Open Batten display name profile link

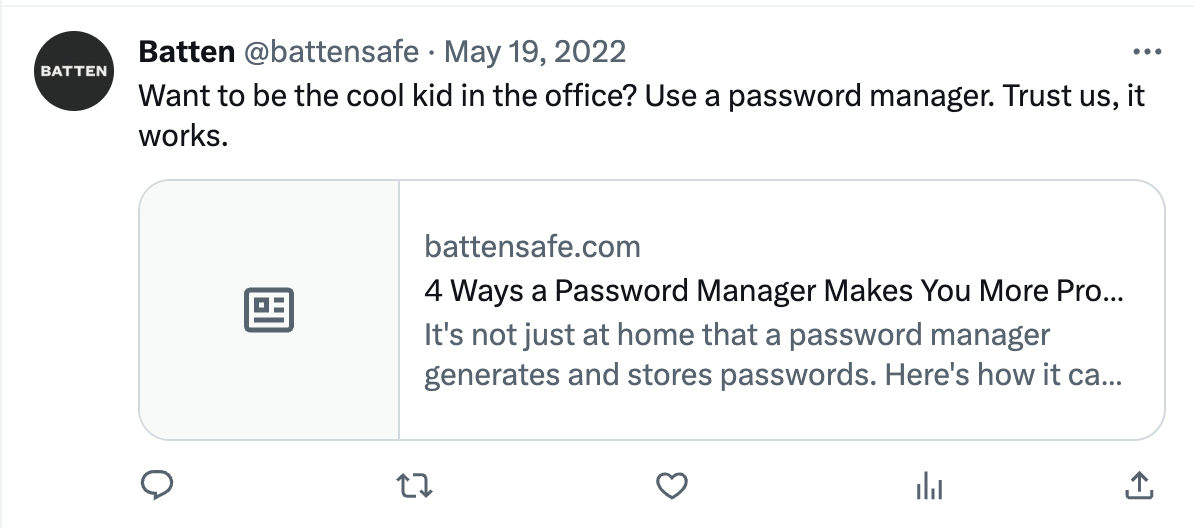[187, 52]
